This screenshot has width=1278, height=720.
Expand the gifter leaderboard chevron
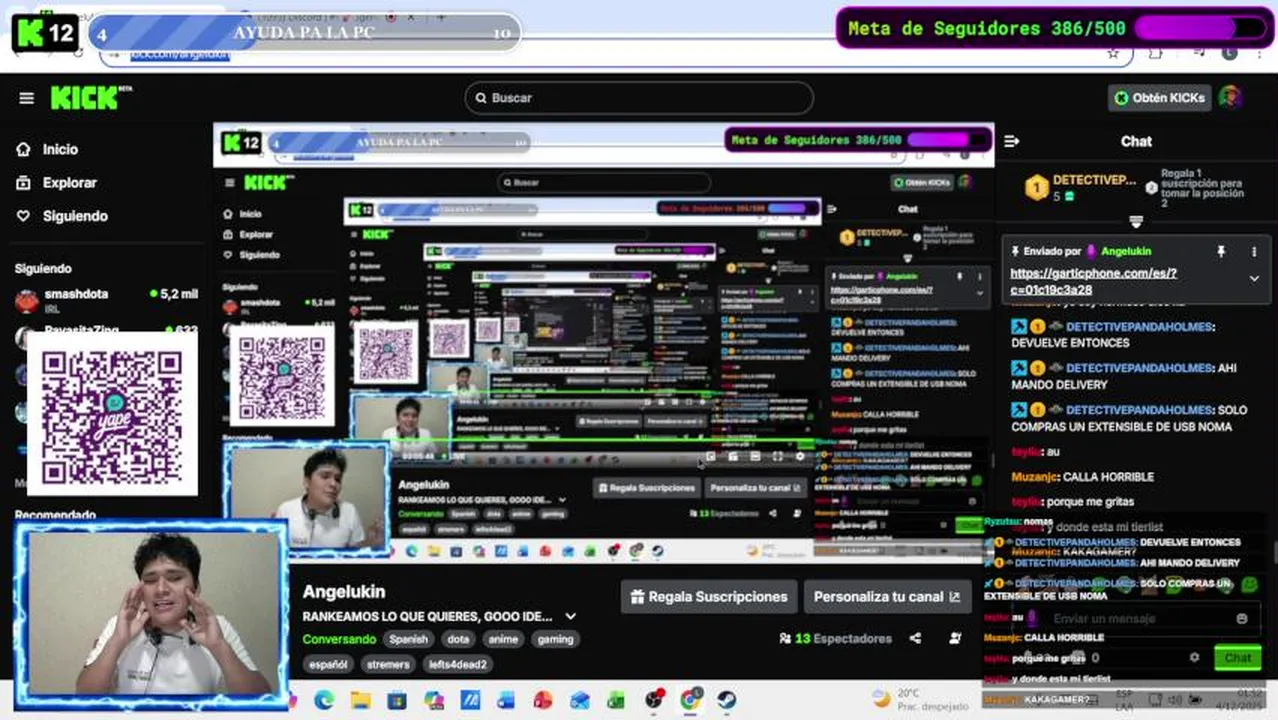point(1136,221)
